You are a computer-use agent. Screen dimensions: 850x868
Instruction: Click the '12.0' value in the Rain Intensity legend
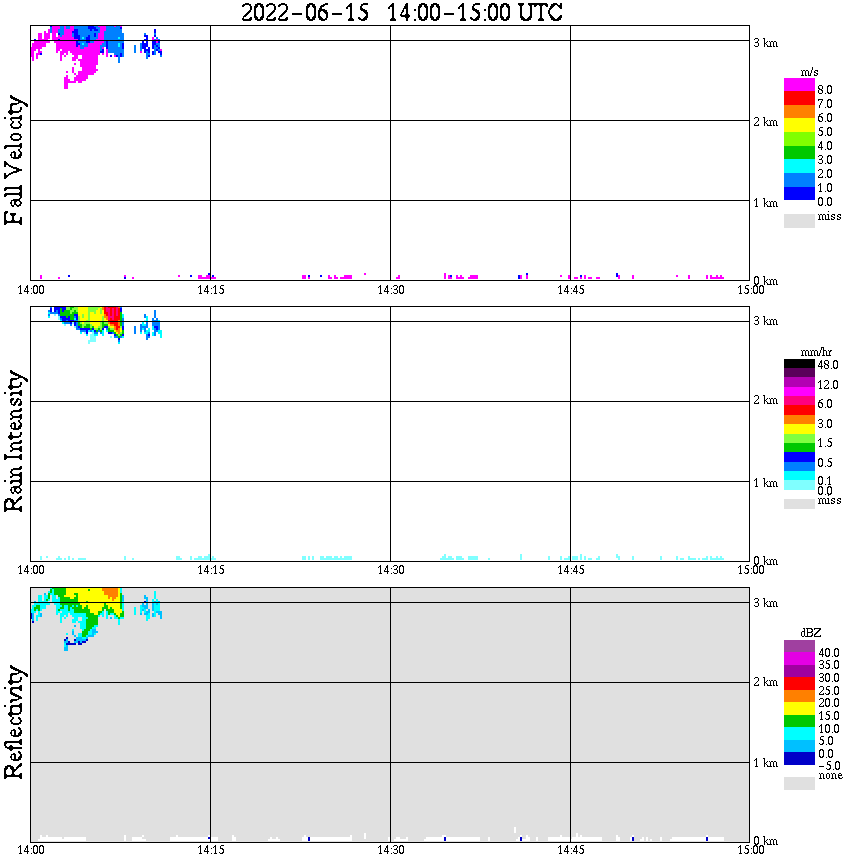pyautogui.click(x=828, y=385)
